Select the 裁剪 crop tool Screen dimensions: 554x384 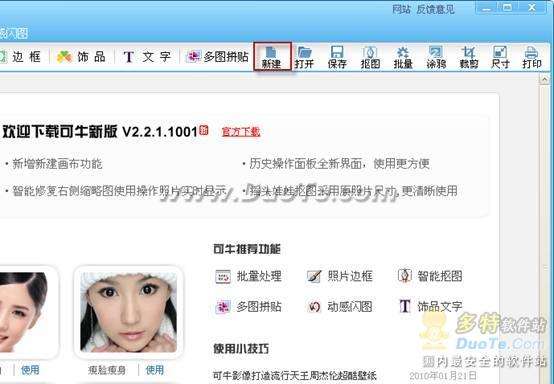(x=469, y=57)
